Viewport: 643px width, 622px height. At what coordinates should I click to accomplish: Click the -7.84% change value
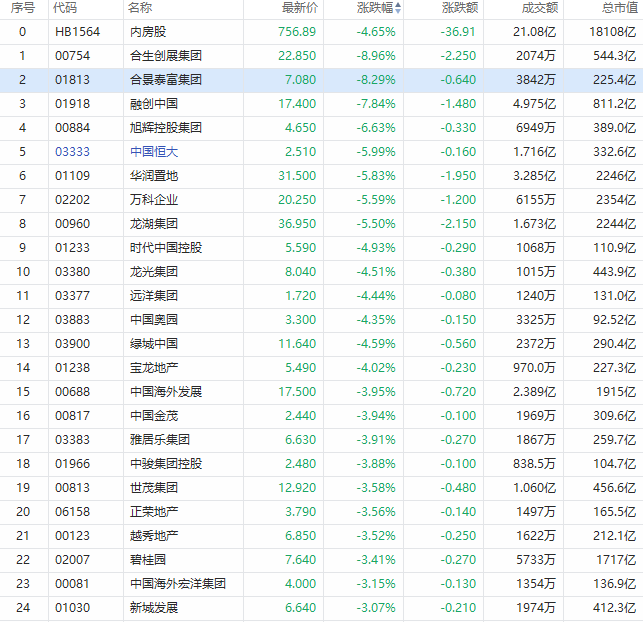(x=376, y=104)
